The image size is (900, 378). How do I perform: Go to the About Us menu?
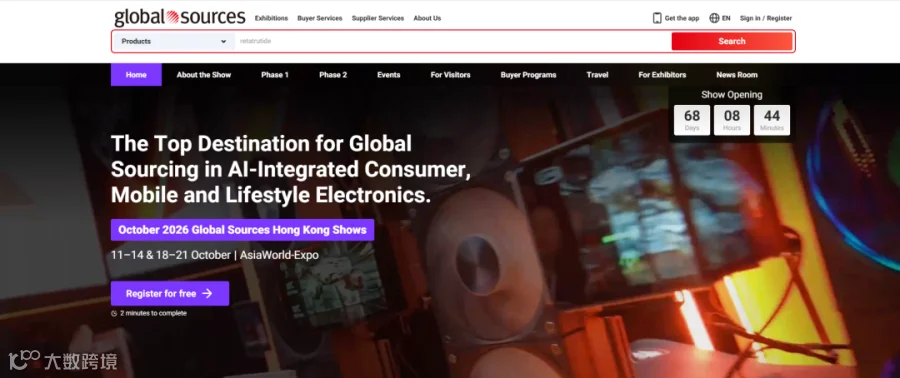click(427, 18)
